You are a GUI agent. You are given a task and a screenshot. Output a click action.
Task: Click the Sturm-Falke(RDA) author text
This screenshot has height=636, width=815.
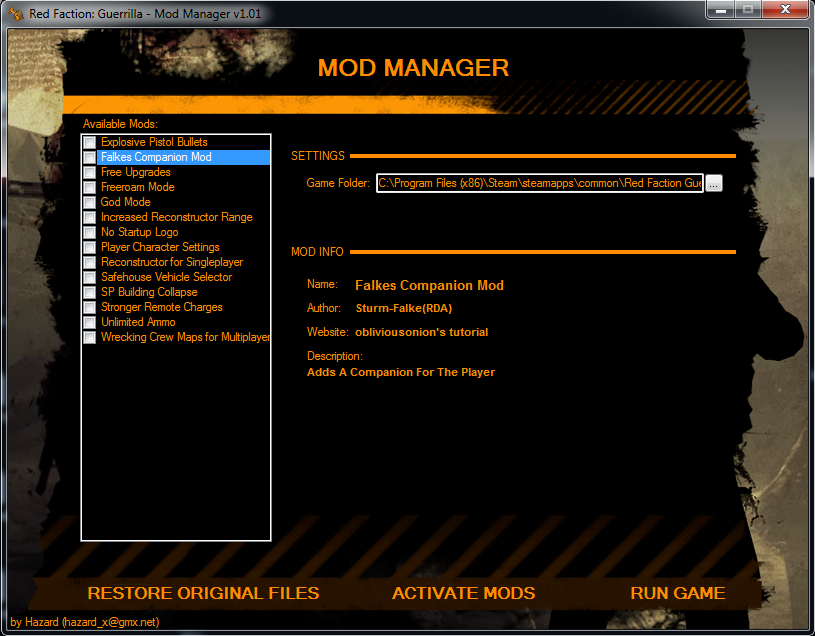tap(404, 309)
